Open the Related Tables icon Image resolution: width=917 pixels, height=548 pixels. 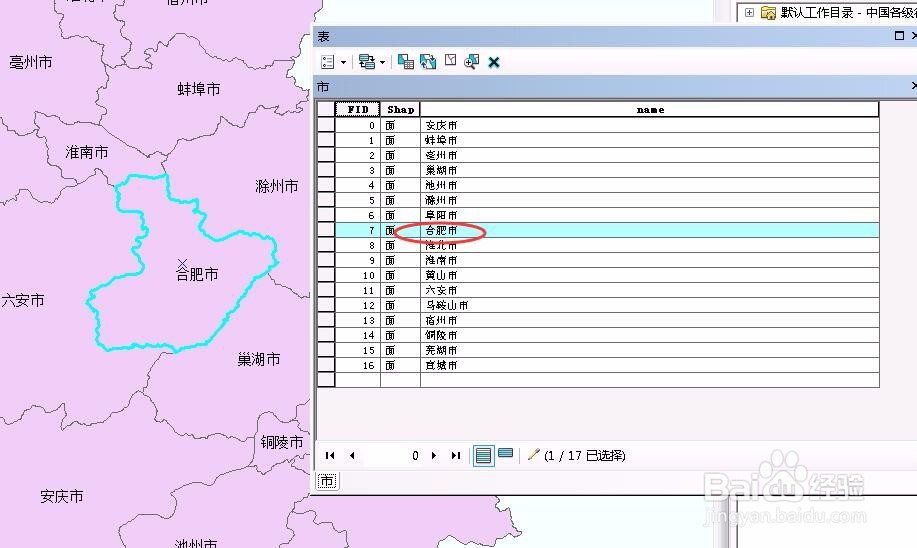pyautogui.click(x=367, y=61)
